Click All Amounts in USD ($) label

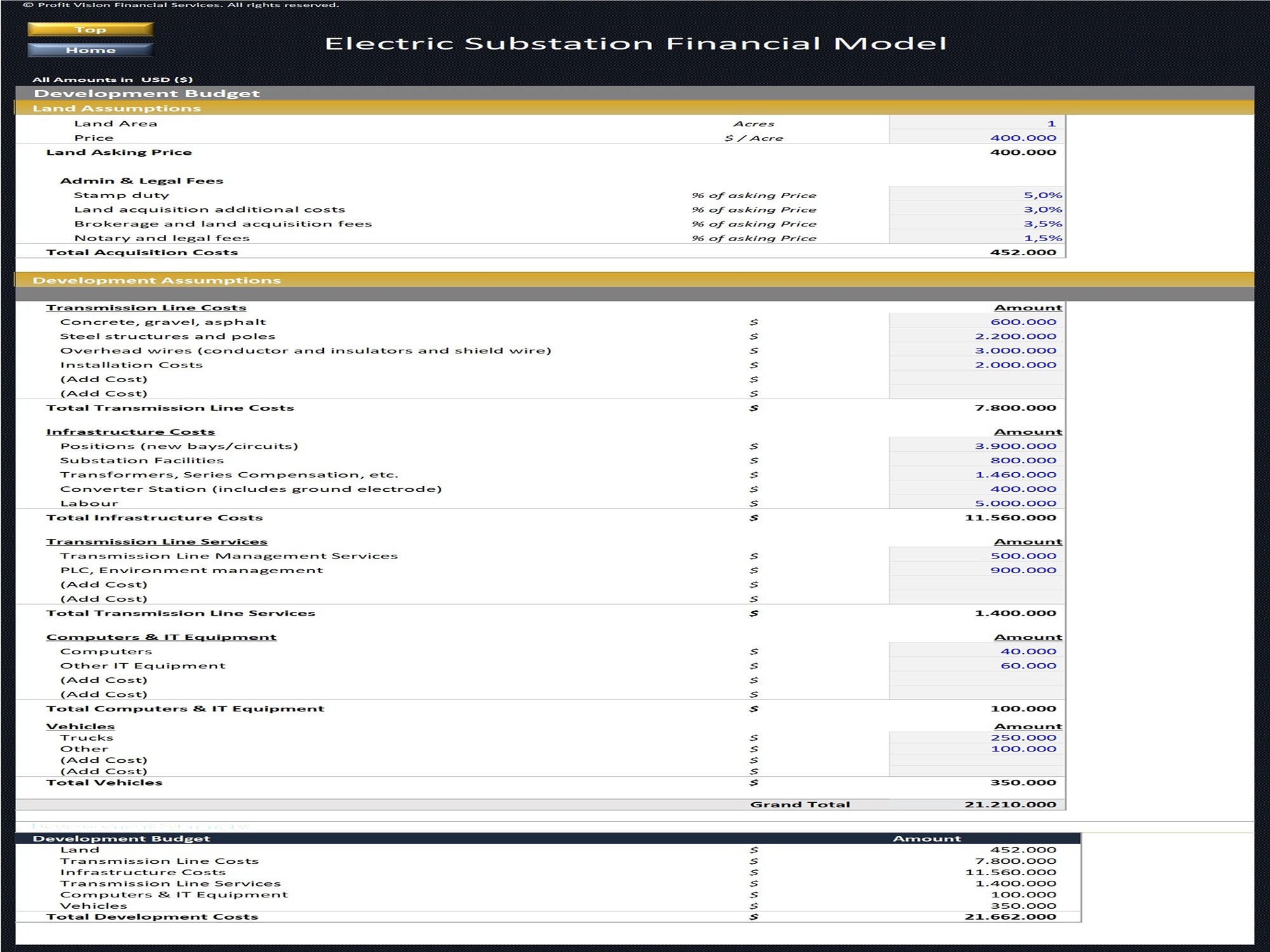click(112, 79)
